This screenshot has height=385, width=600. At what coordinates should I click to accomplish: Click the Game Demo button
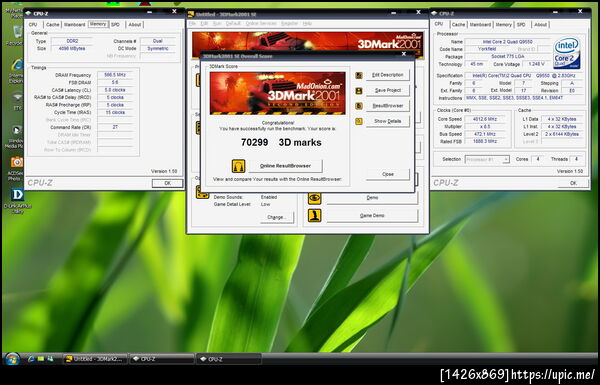(372, 215)
